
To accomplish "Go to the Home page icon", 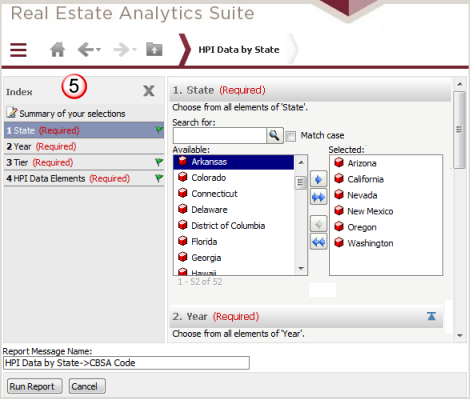I will click(57, 50).
